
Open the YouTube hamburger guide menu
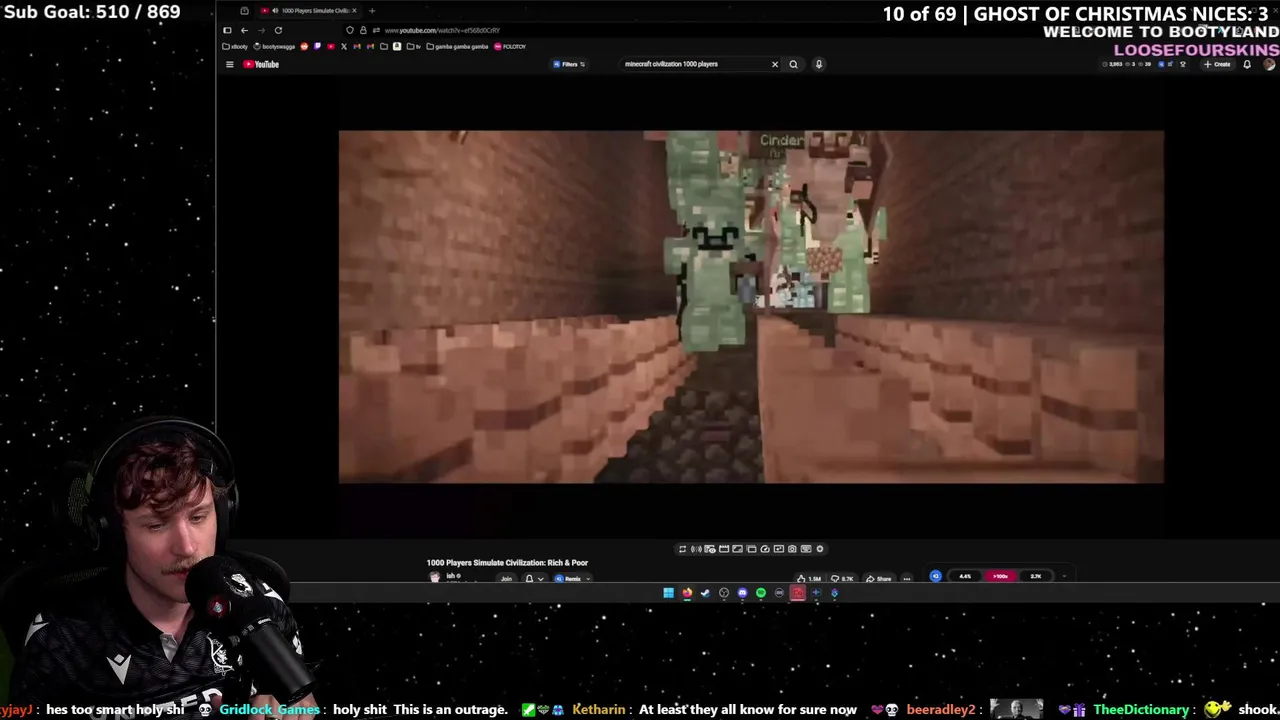point(229,64)
